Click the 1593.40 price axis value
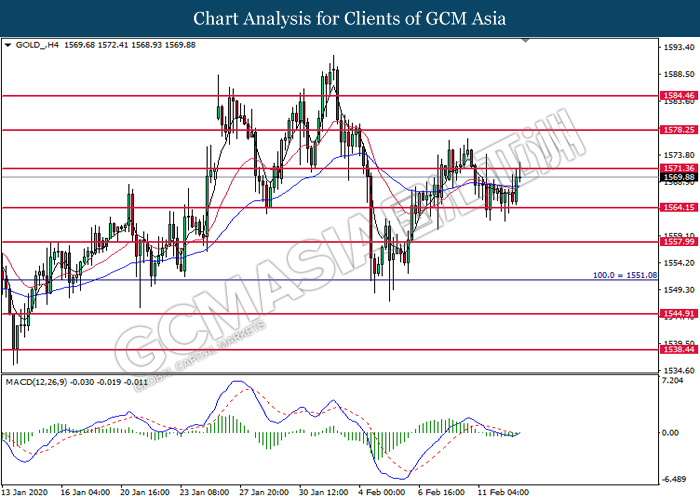Viewport: 700px width, 500px height. pos(679,47)
